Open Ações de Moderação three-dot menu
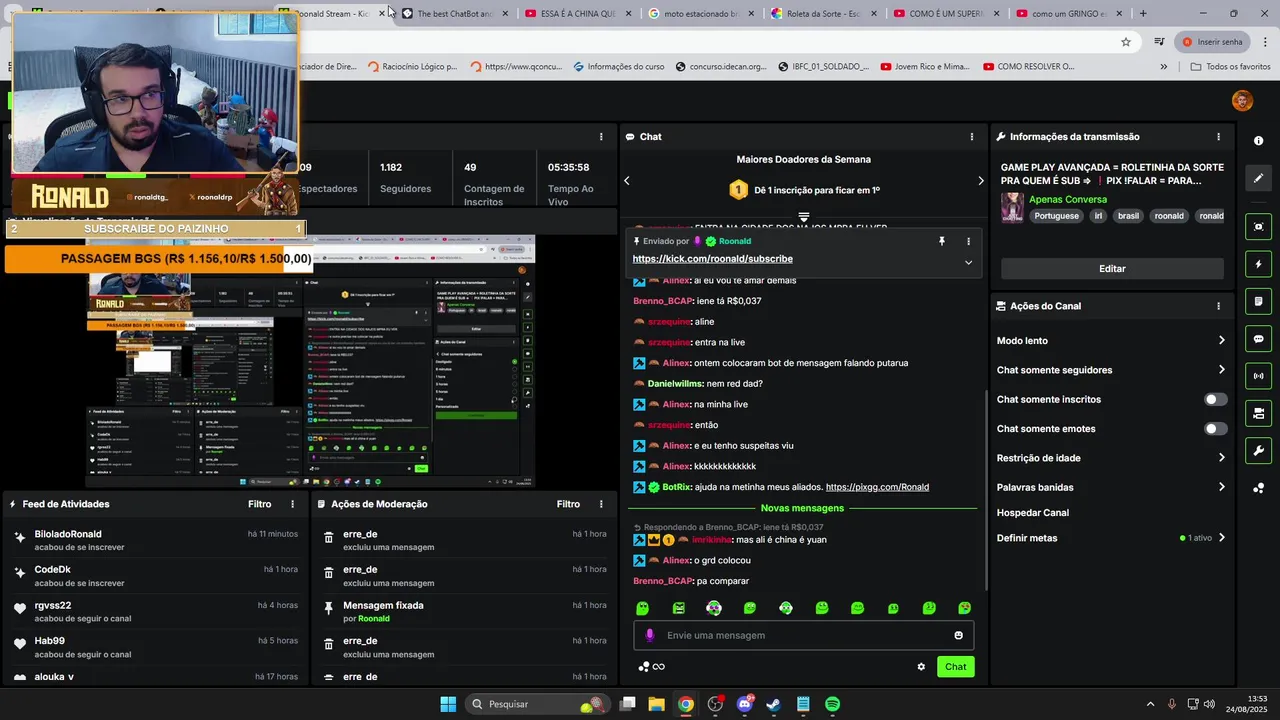 click(x=601, y=504)
